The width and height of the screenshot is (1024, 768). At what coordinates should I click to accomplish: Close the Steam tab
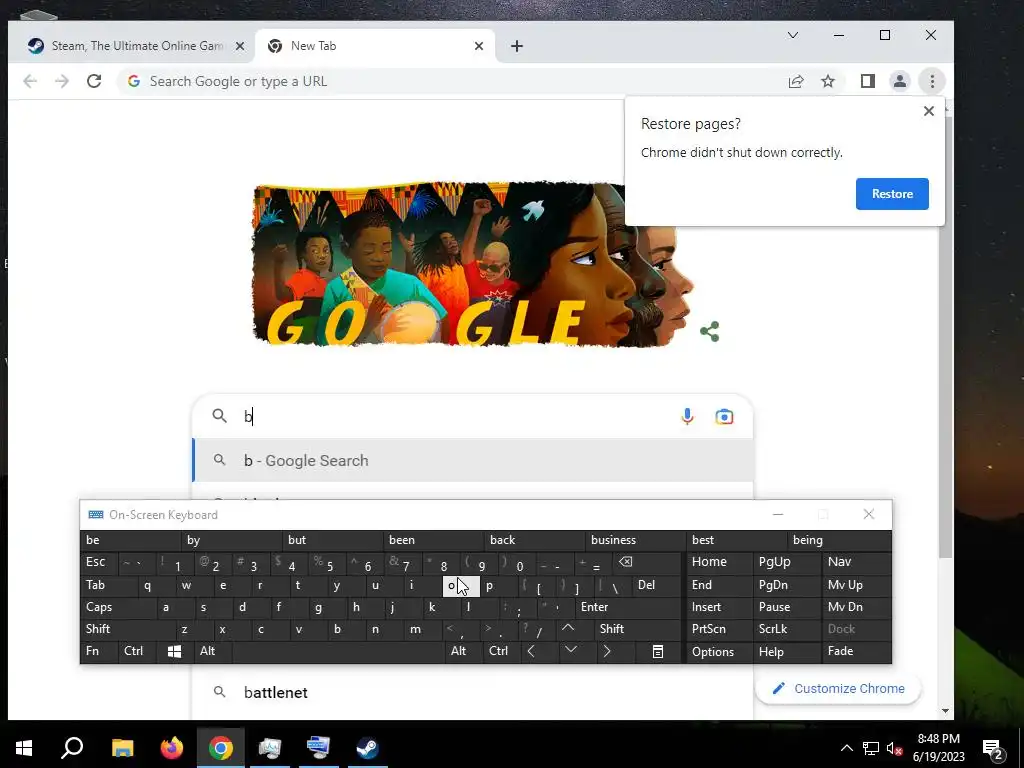(x=240, y=46)
